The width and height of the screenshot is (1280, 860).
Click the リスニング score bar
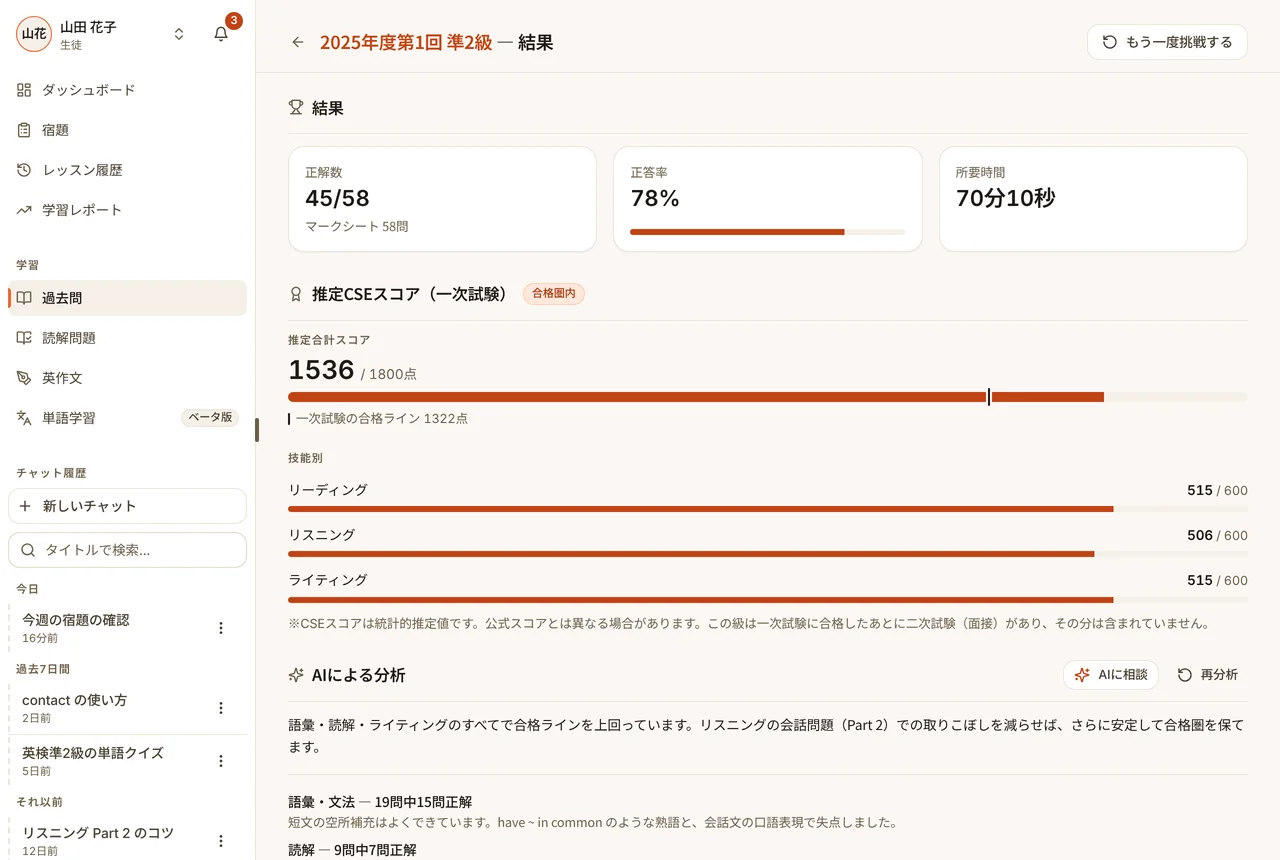pyautogui.click(x=768, y=554)
